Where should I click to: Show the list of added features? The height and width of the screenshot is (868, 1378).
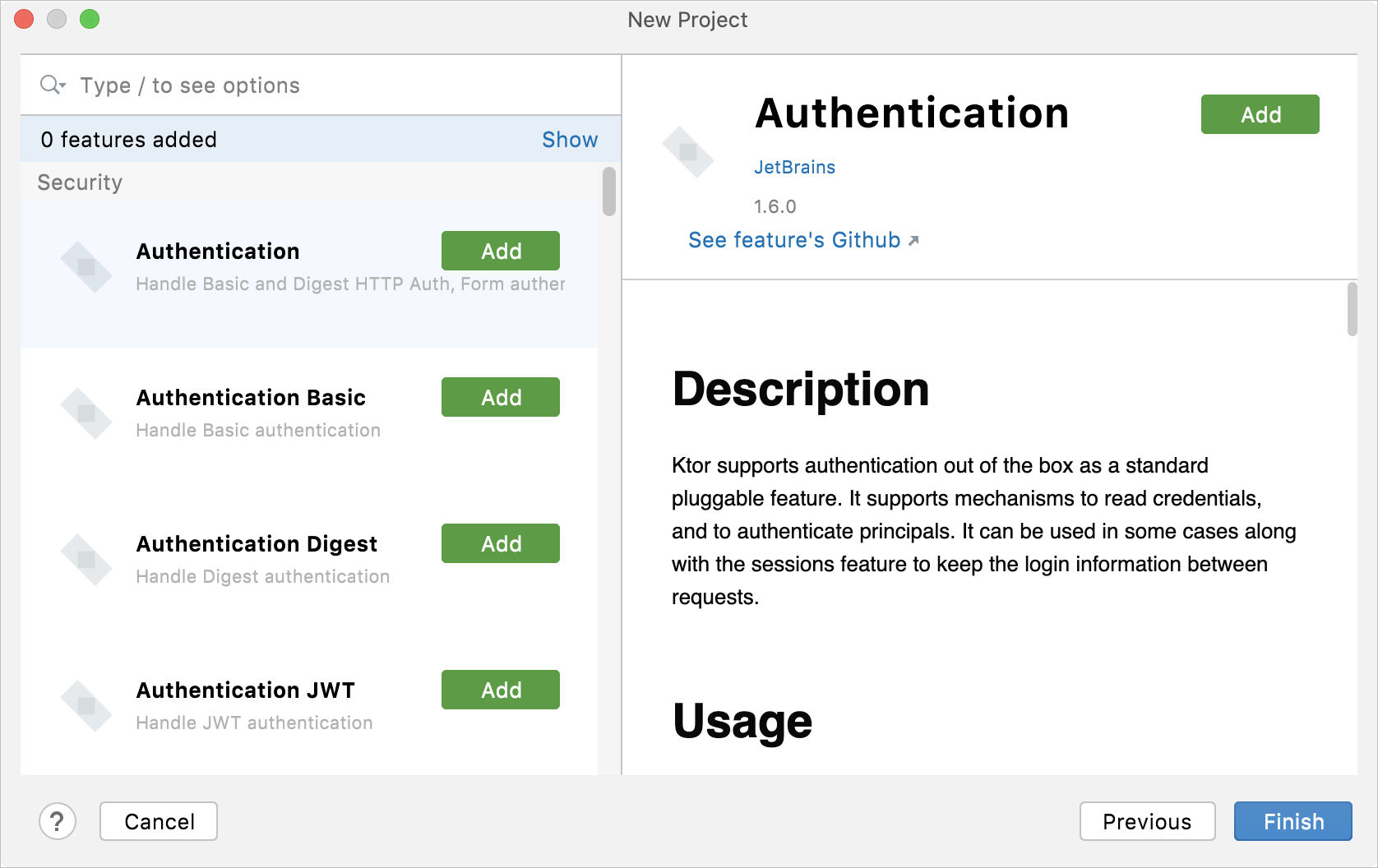pyautogui.click(x=570, y=139)
